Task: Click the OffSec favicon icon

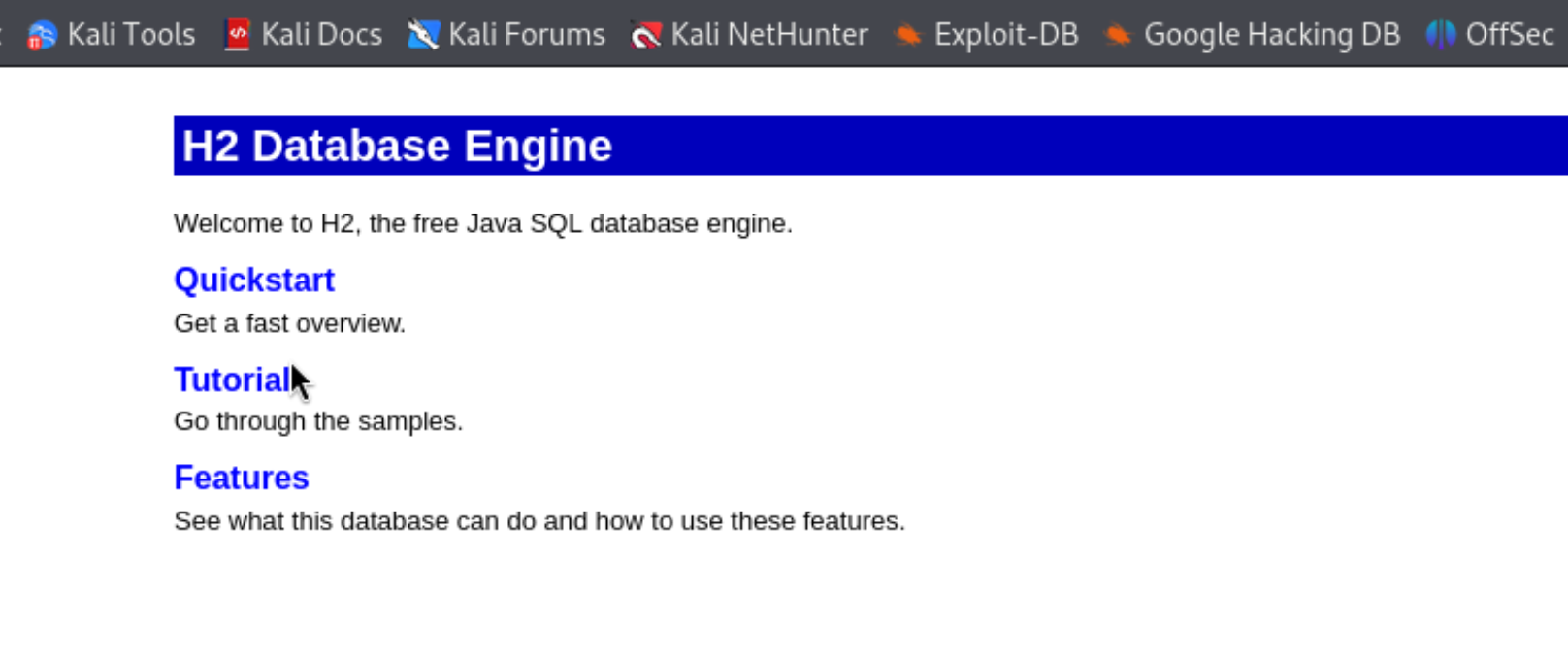Action: tap(1441, 35)
